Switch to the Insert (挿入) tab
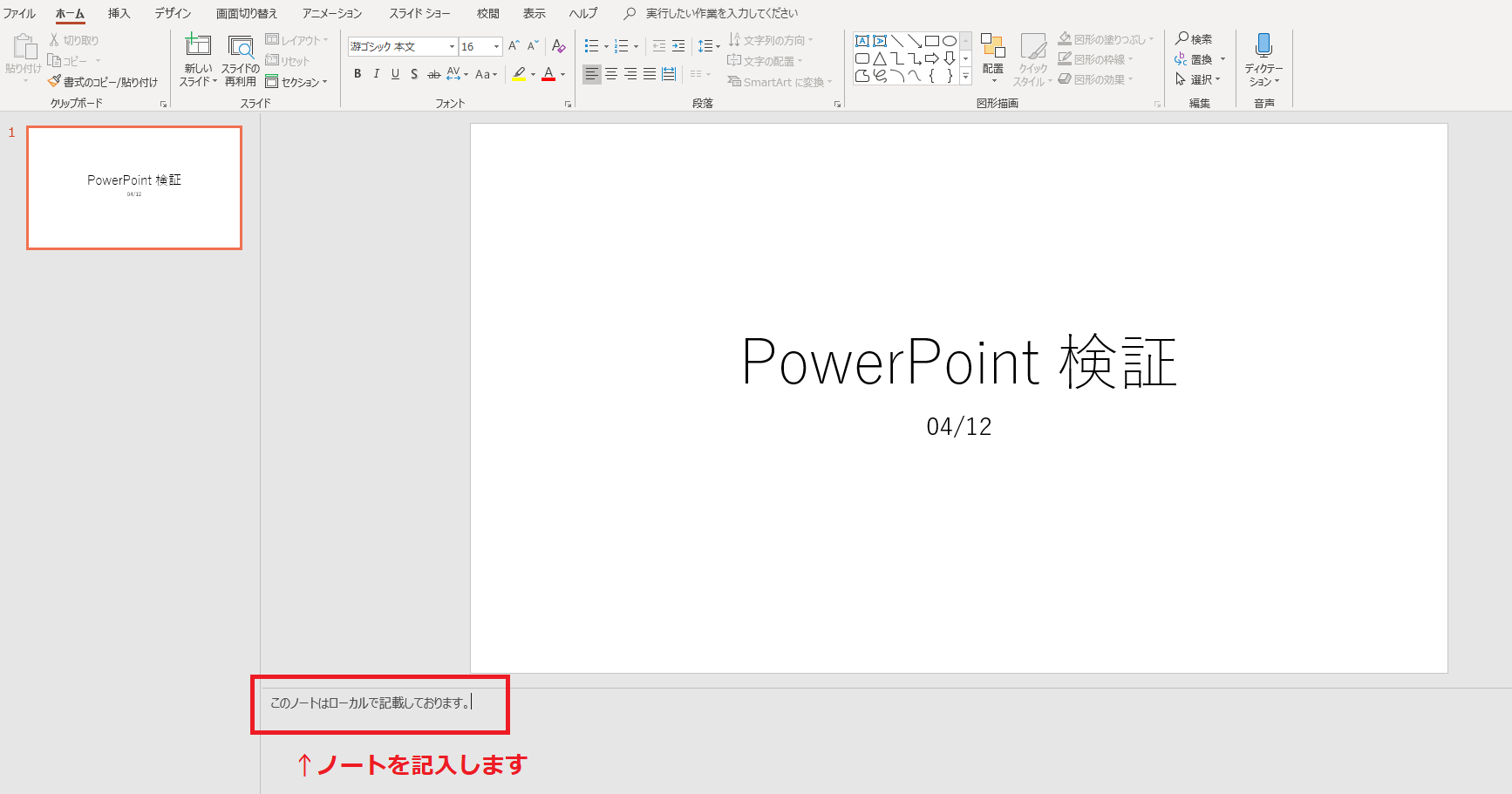This screenshot has width=1512, height=794. pos(119,13)
